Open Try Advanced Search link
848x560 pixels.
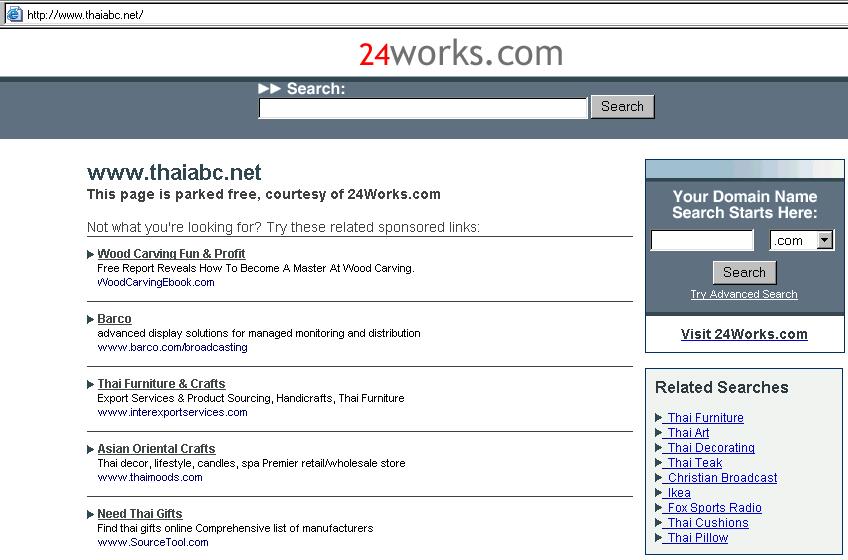pos(744,294)
